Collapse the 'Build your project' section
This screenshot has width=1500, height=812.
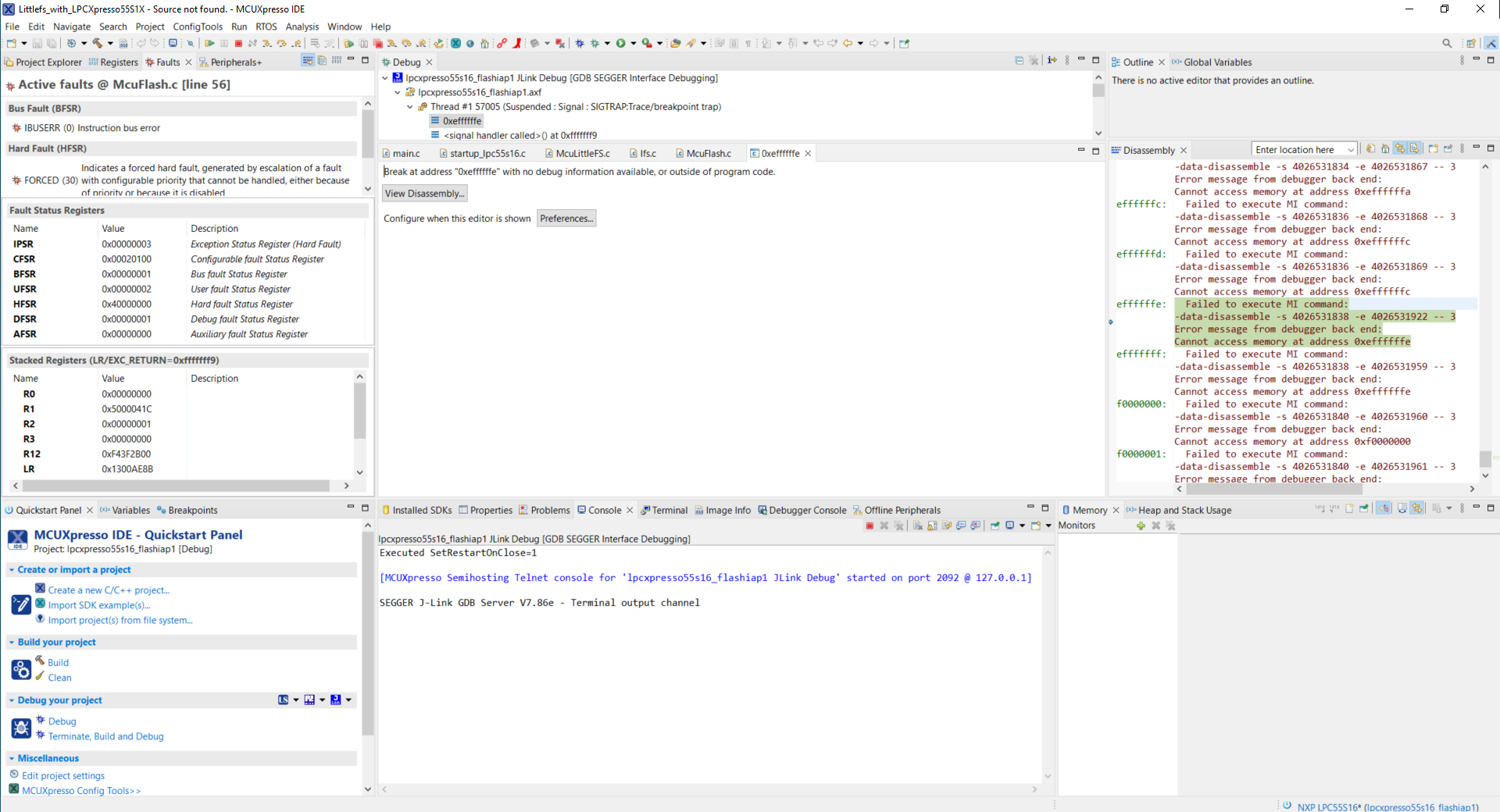click(12, 642)
